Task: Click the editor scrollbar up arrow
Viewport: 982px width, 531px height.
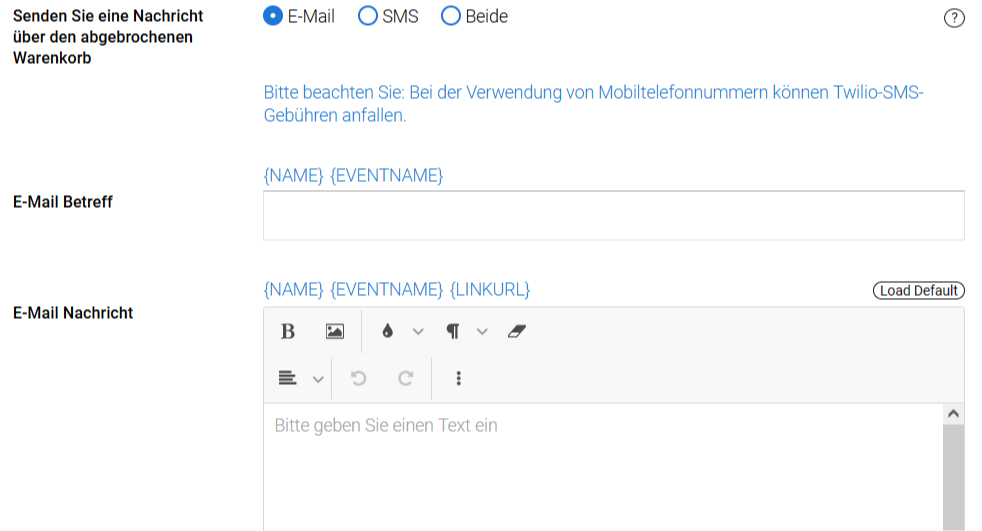Action: click(x=953, y=413)
